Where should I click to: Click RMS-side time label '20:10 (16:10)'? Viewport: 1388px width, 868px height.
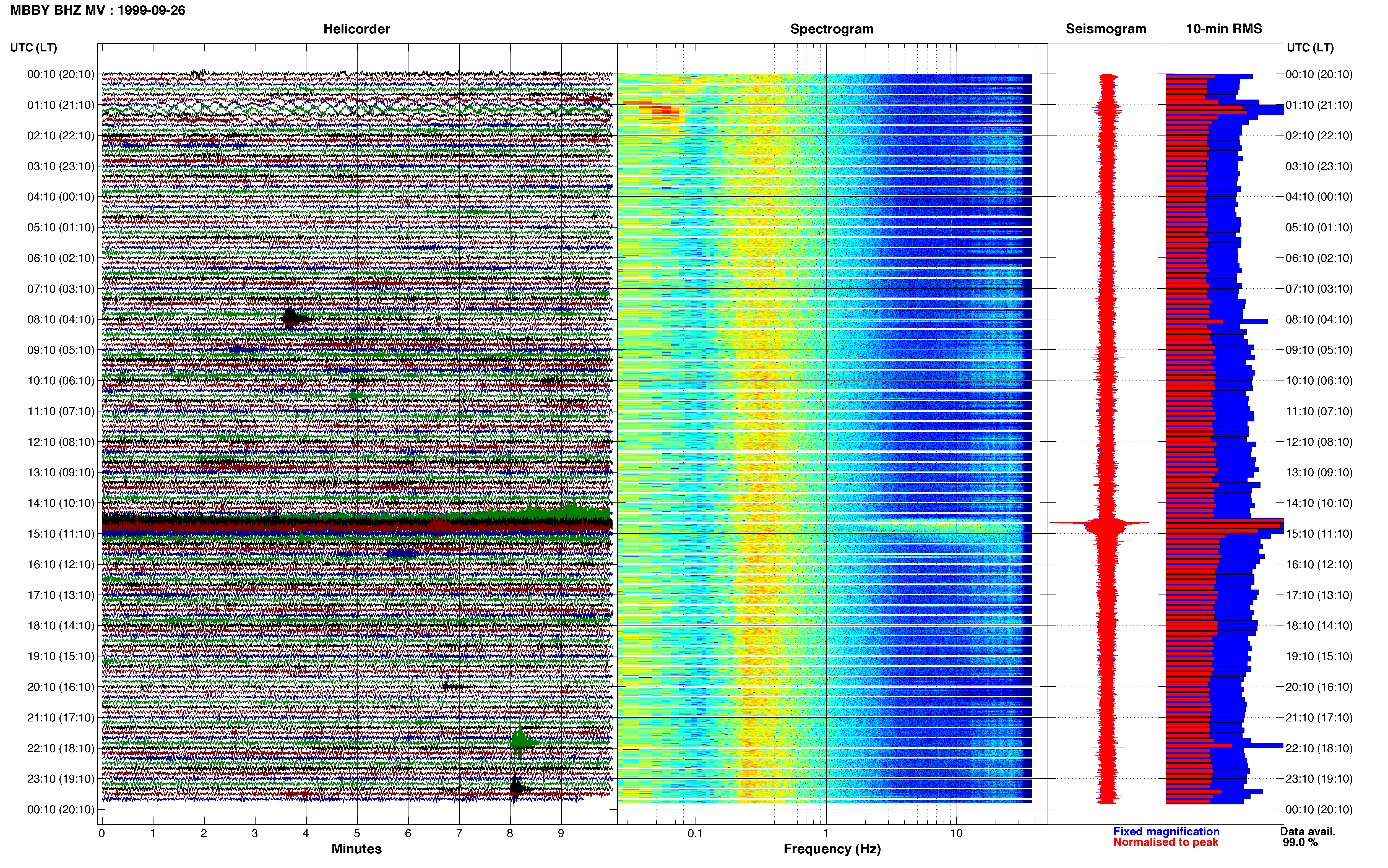click(x=1319, y=687)
